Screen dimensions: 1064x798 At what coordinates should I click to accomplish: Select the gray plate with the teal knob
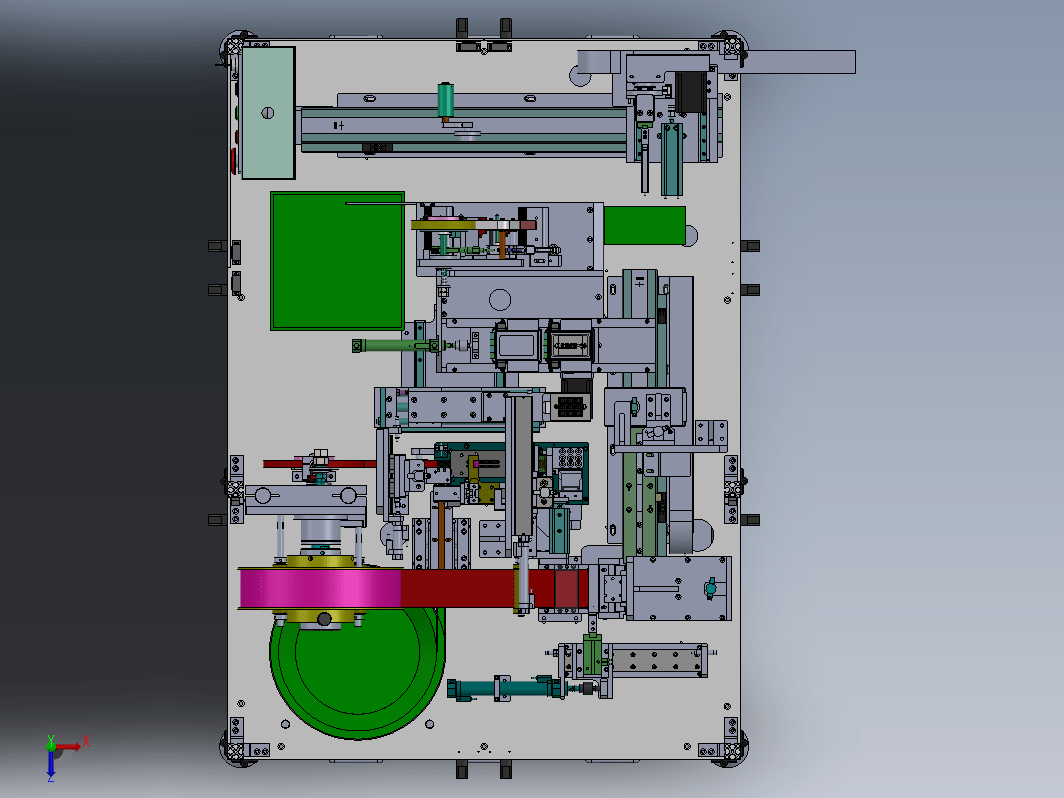[679, 588]
